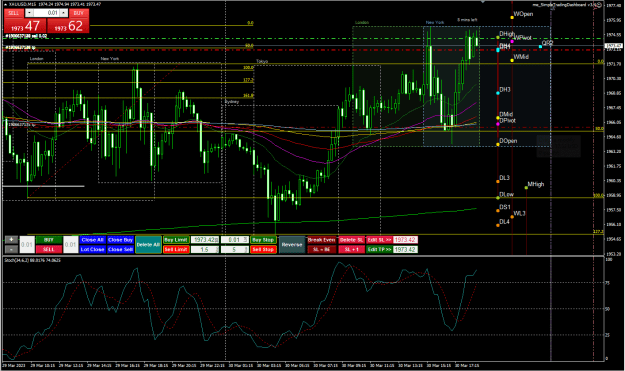Decrease lot volume with left stepper arrow
The height and width of the screenshot is (371, 625).
[x=29, y=13]
